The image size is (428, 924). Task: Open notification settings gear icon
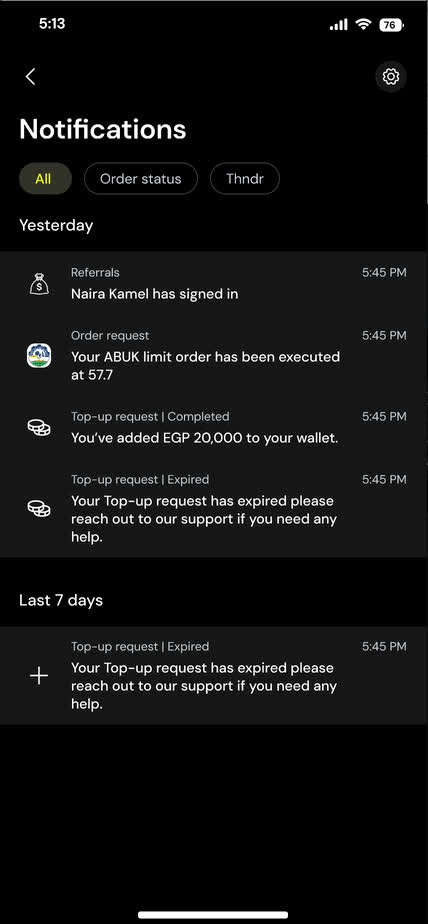391,77
